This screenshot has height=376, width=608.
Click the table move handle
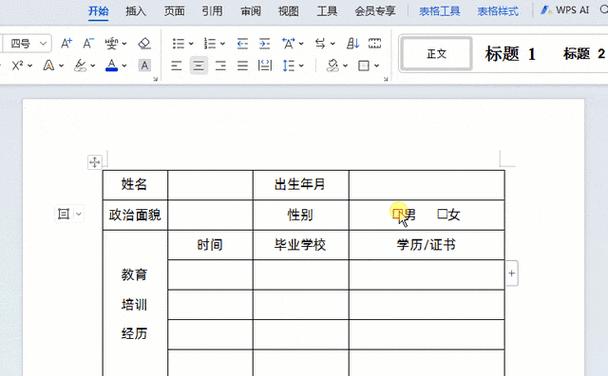(x=95, y=162)
